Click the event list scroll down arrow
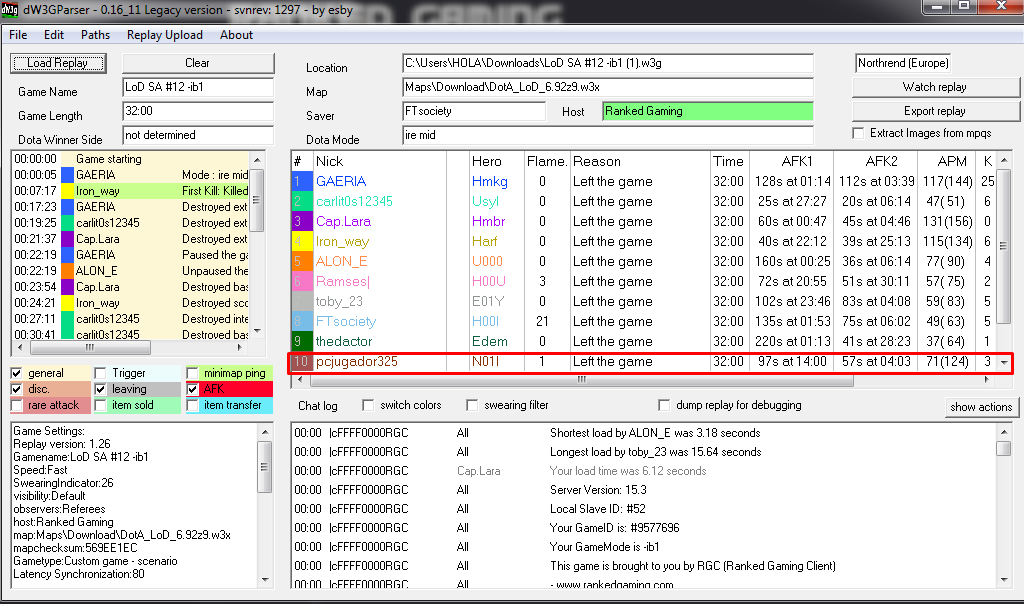 pos(257,332)
